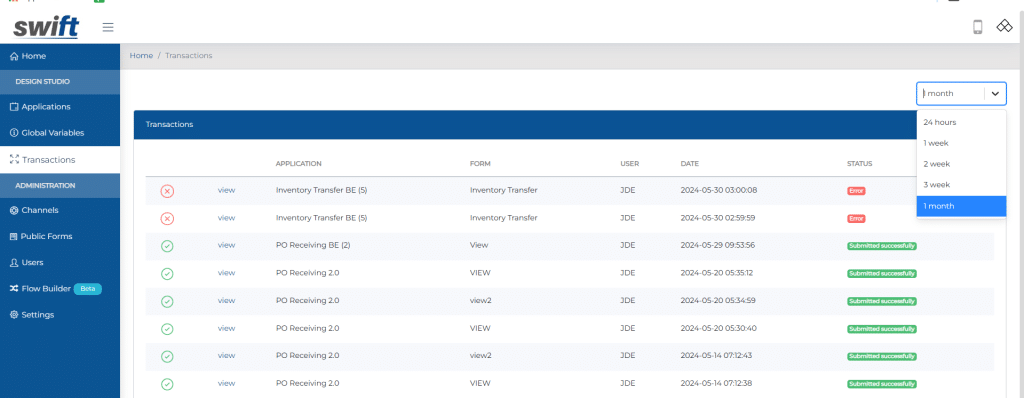Click the FORM column header
This screenshot has width=1024, height=398.
coord(479,163)
